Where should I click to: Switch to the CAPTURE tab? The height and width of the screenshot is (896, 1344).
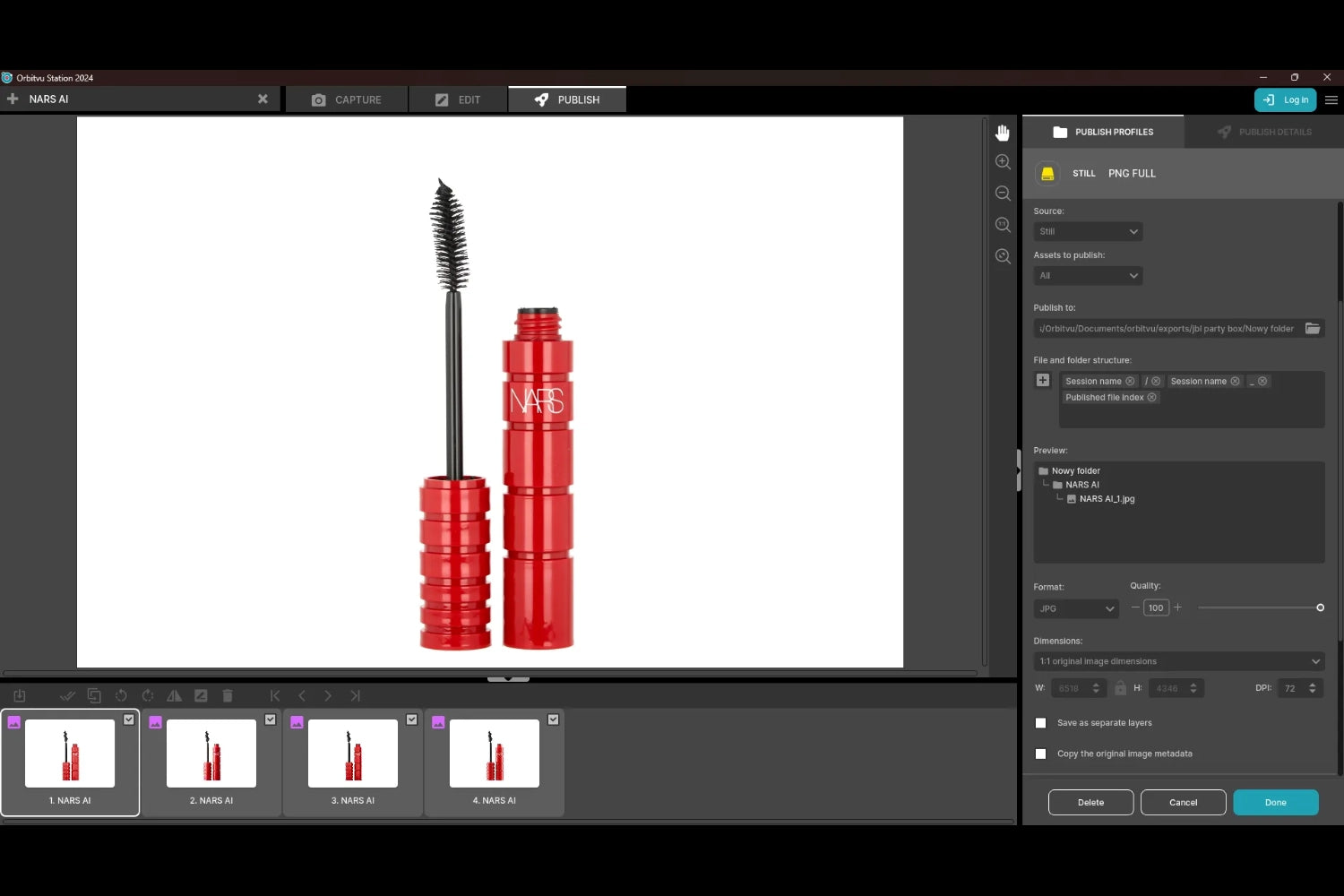pos(347,100)
